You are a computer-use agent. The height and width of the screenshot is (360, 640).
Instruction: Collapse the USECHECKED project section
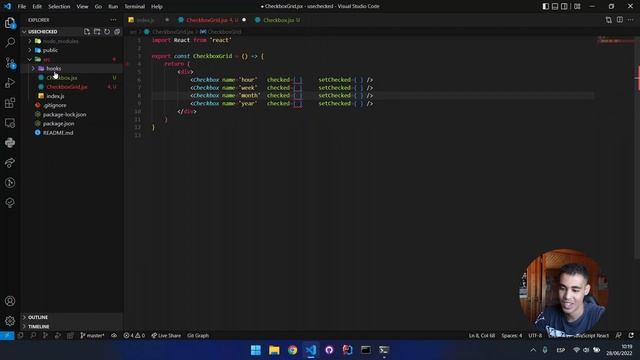[42, 31]
